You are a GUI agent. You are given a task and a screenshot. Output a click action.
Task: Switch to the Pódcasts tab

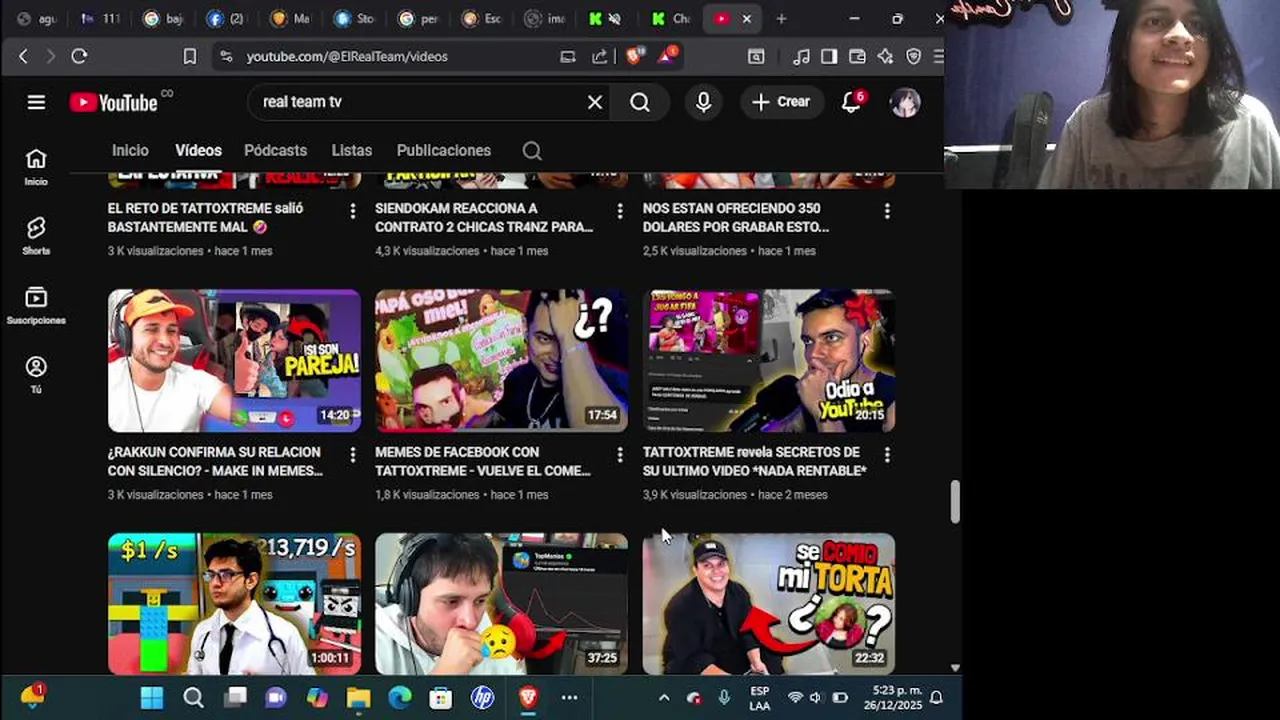tap(275, 150)
